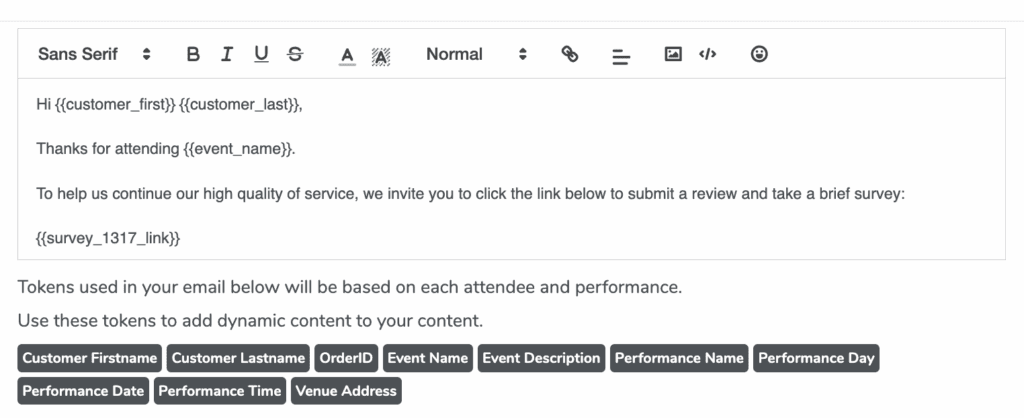Image resolution: width=1024 pixels, height=418 pixels.
Task: Expand the Sans Serif font dropdown
Action: 94,55
